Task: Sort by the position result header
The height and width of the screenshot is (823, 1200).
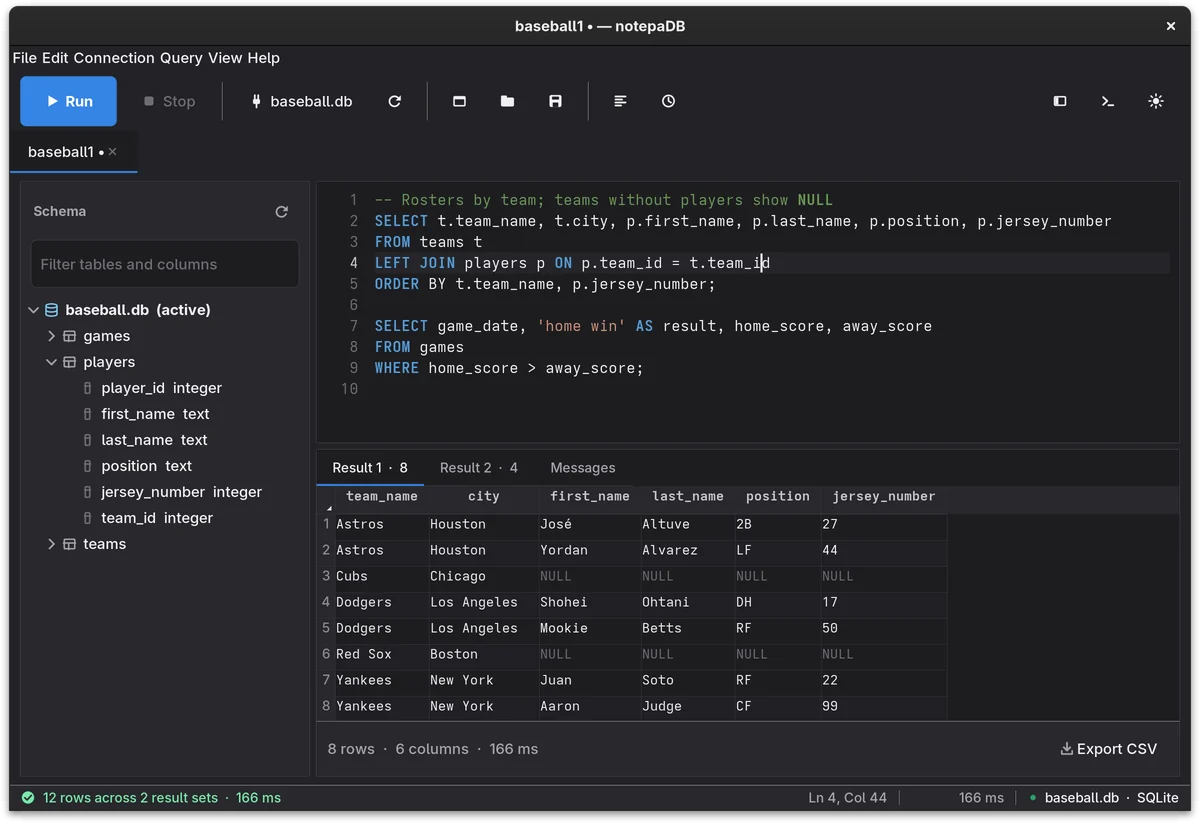Action: click(x=778, y=496)
